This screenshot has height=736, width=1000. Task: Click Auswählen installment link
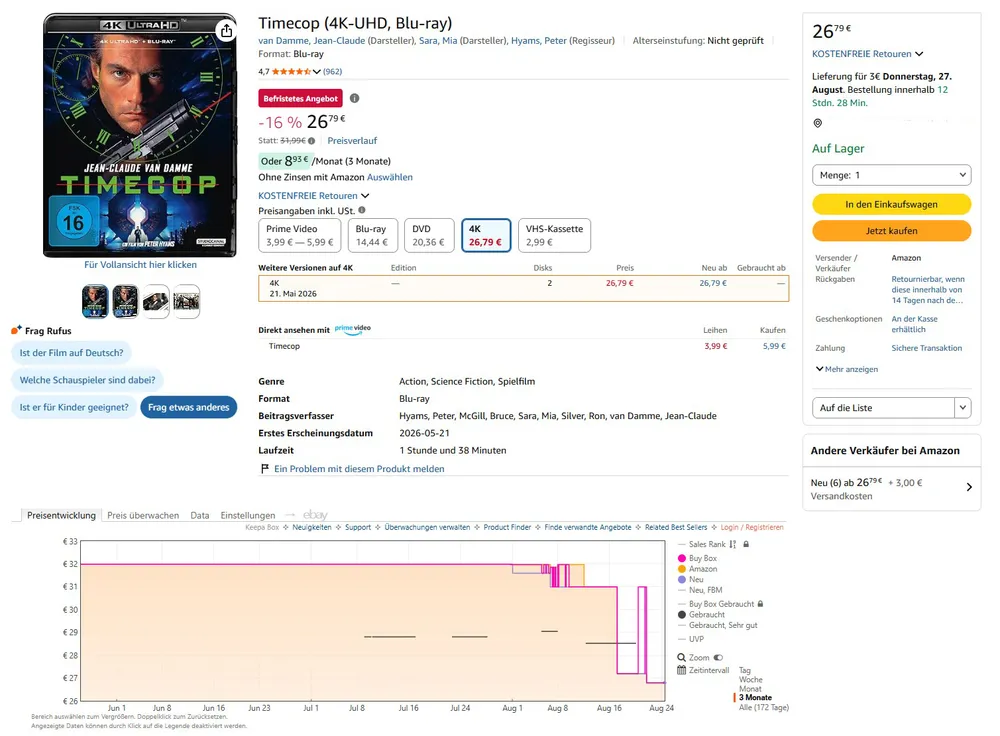click(x=390, y=177)
